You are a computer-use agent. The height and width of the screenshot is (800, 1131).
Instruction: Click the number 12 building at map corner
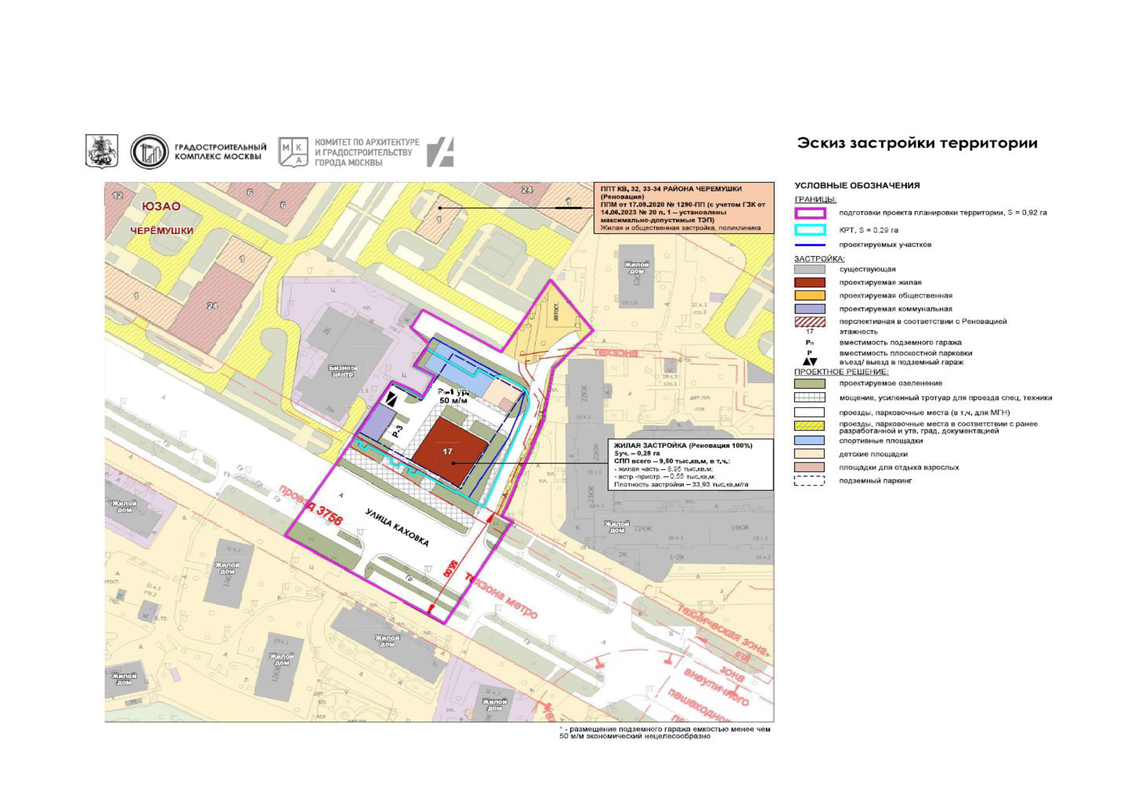(118, 195)
